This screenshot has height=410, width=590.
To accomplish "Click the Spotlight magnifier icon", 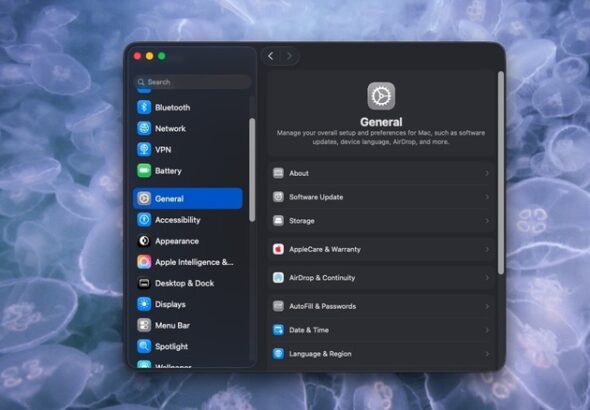I will click(x=144, y=346).
